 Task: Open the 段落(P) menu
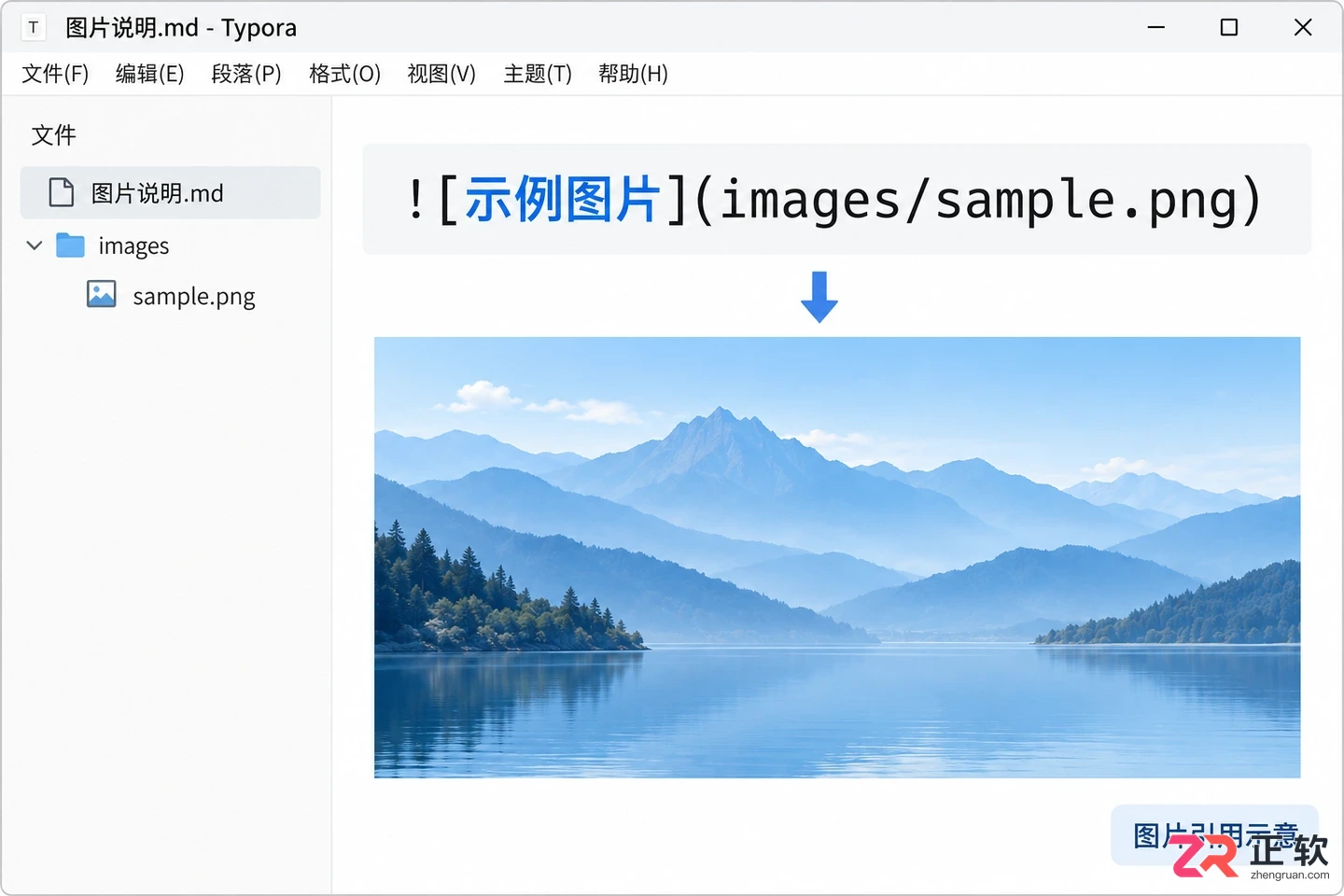pyautogui.click(x=246, y=74)
